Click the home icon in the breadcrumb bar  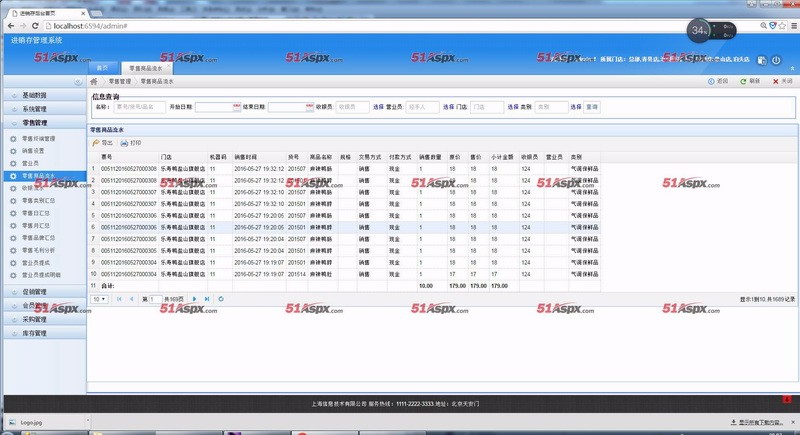pyautogui.click(x=94, y=82)
